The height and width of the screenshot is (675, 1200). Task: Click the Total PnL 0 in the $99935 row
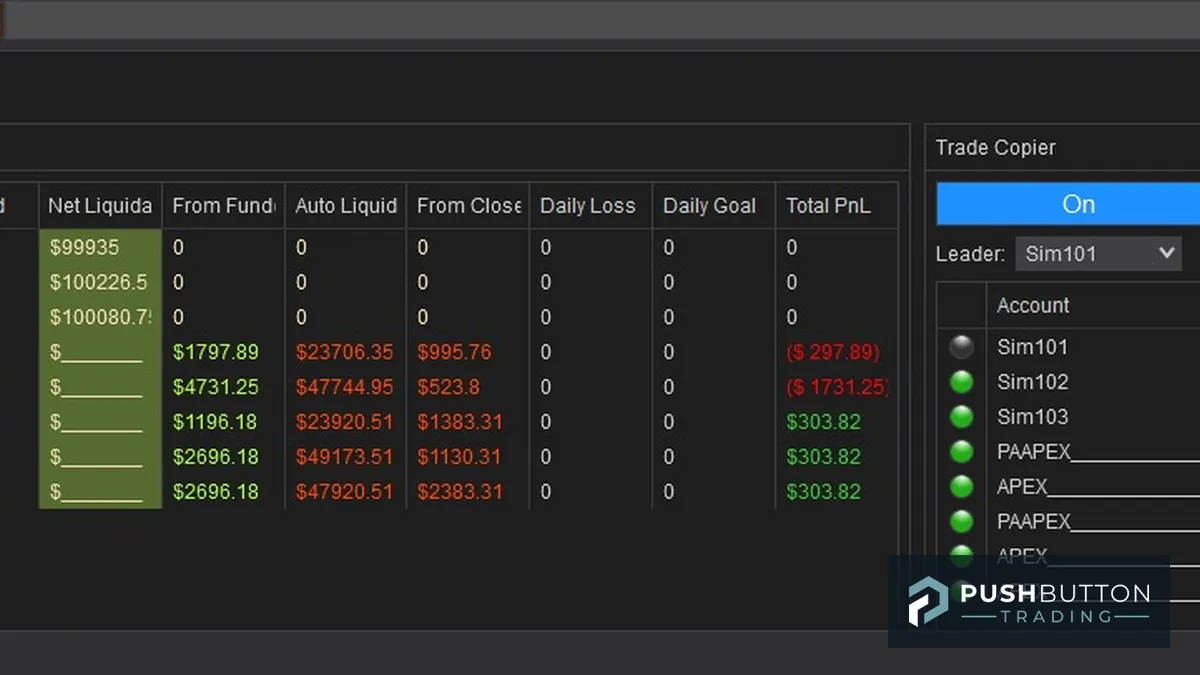coord(792,247)
